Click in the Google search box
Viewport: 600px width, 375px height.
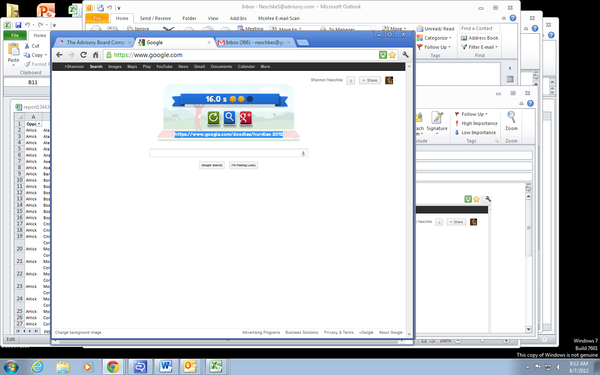[228, 153]
